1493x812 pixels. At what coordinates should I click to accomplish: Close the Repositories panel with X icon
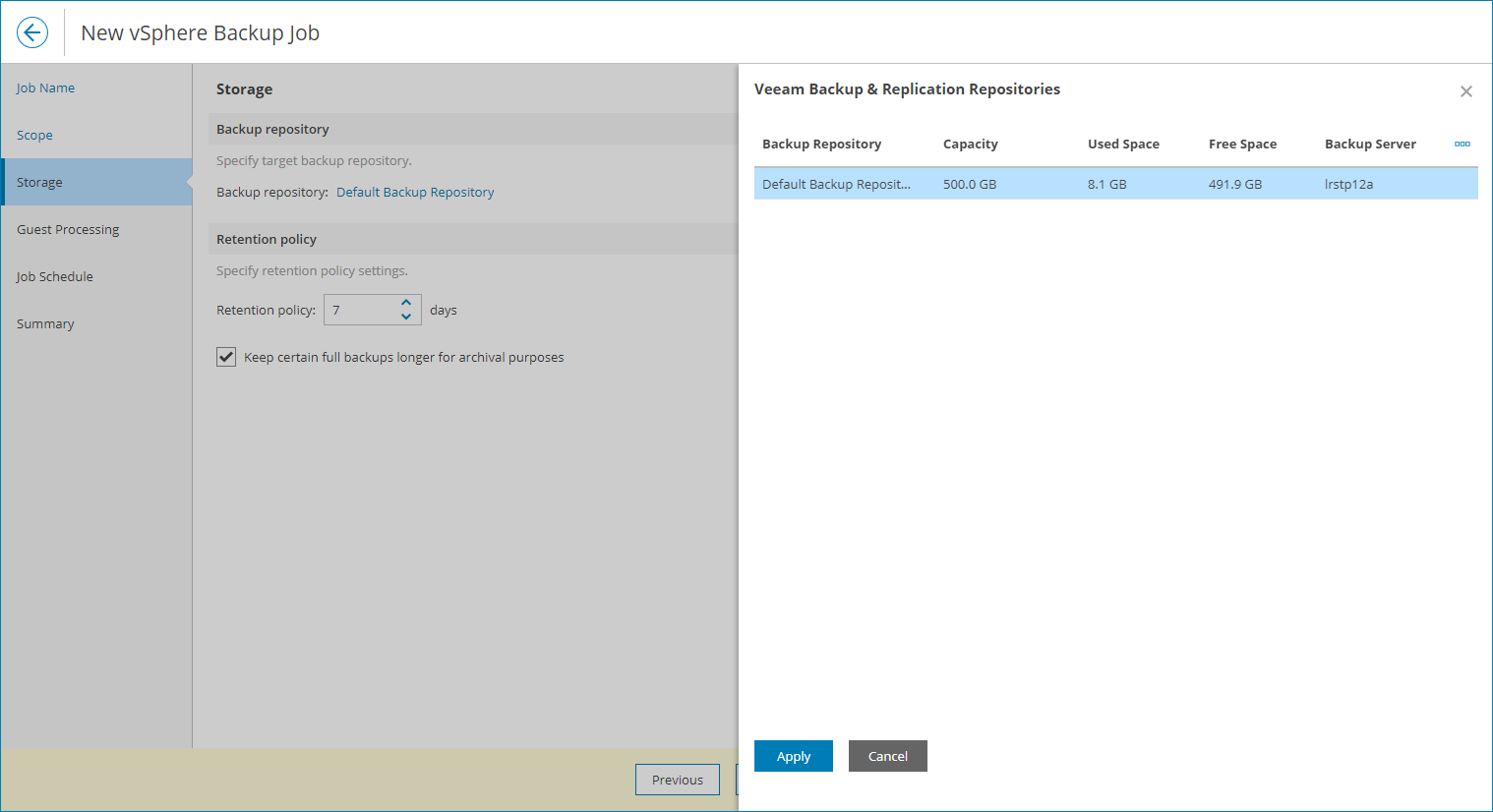pos(1465,91)
